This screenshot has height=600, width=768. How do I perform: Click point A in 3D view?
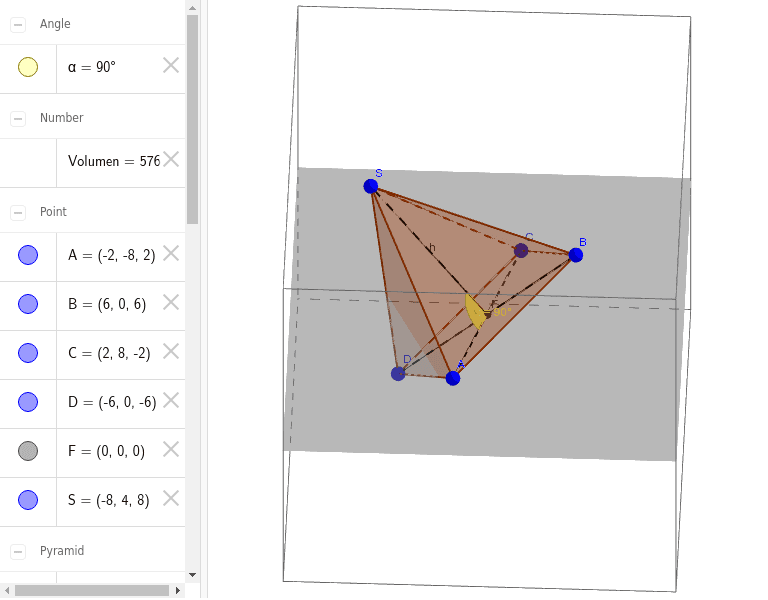453,378
